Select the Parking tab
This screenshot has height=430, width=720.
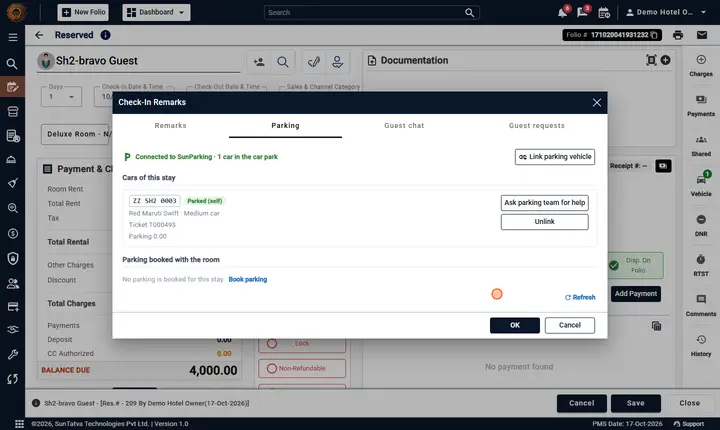pos(285,125)
